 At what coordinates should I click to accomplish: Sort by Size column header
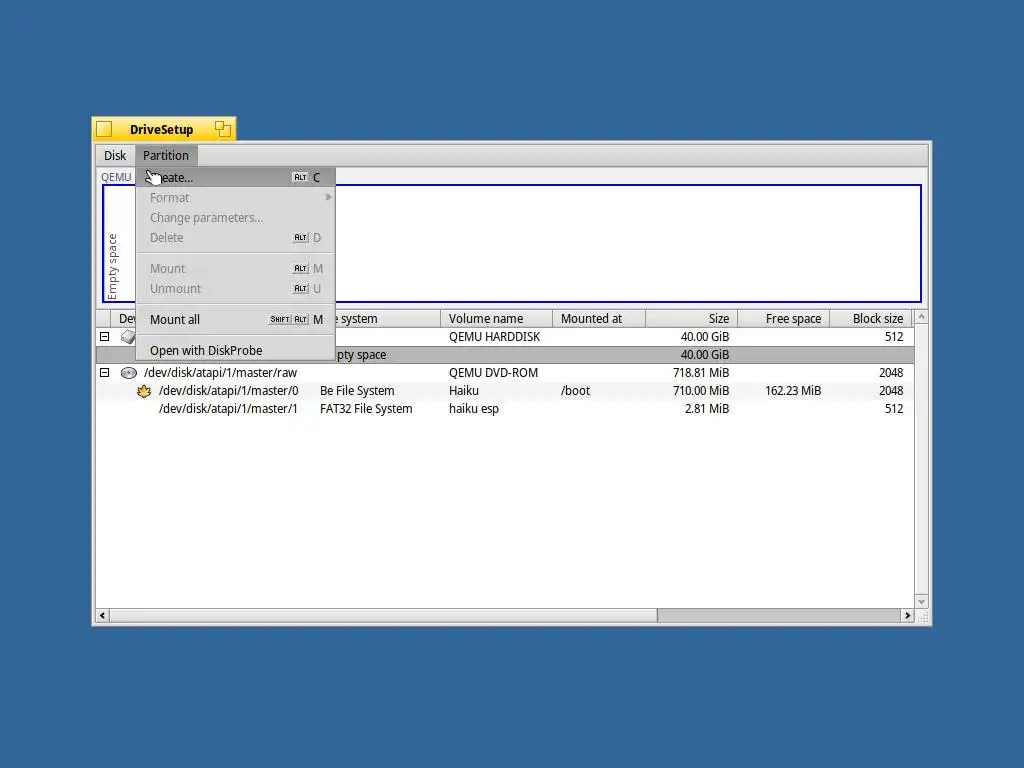(x=692, y=319)
